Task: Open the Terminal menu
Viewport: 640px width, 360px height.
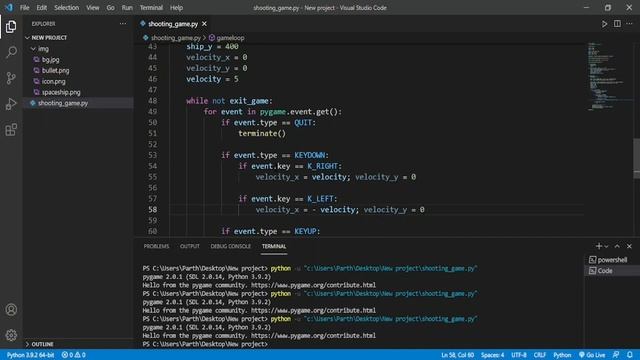Action: [x=151, y=8]
